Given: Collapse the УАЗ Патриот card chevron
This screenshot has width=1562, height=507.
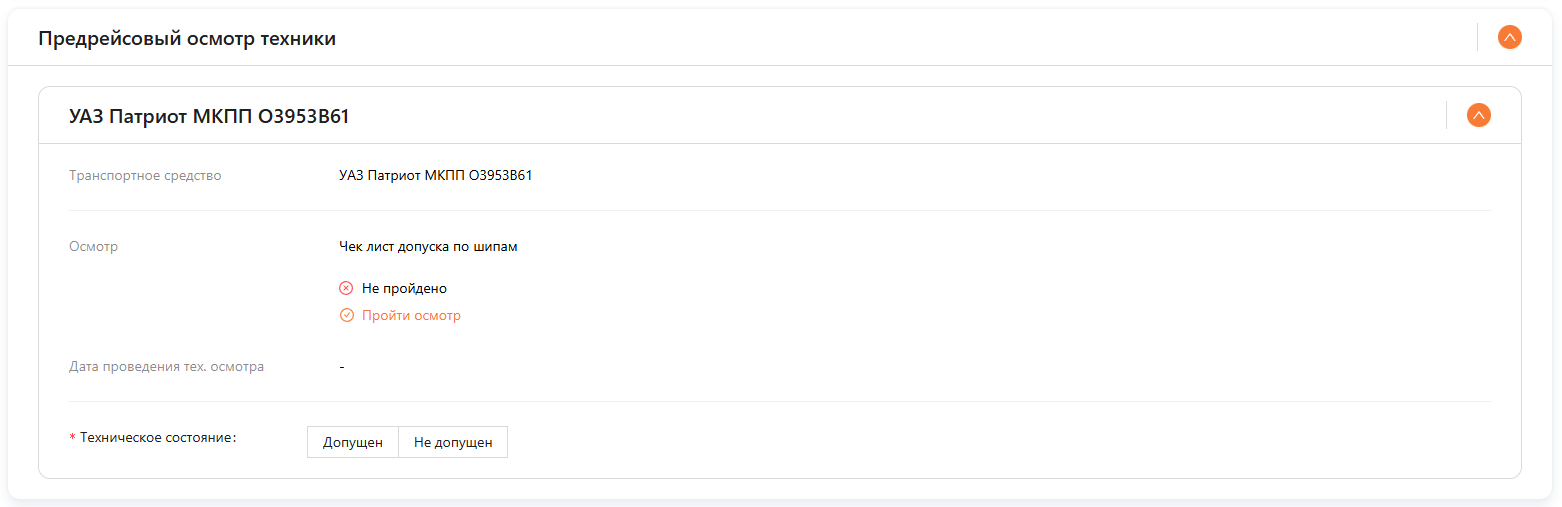Looking at the screenshot, I should point(1478,115).
